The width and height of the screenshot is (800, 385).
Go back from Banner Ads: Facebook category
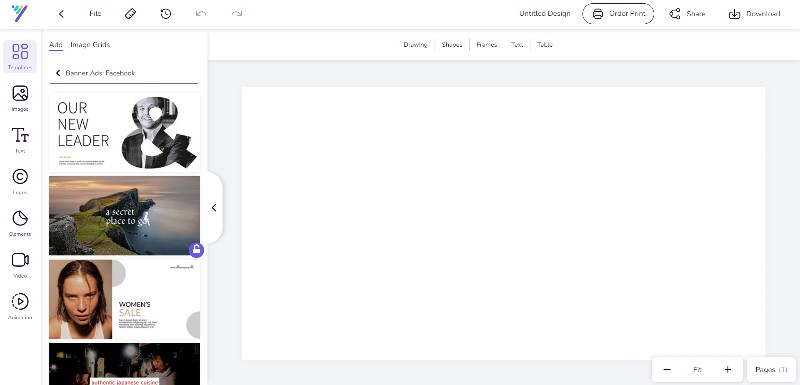point(58,73)
